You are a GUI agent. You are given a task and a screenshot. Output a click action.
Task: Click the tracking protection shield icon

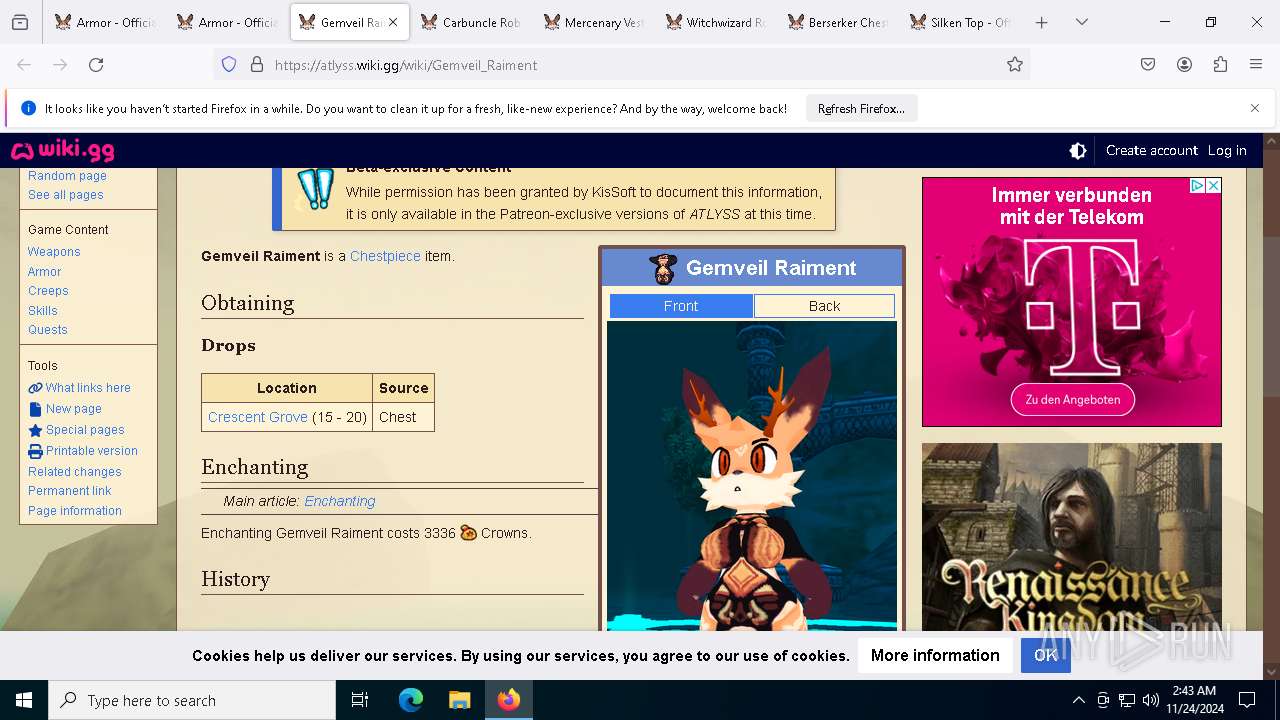229,65
